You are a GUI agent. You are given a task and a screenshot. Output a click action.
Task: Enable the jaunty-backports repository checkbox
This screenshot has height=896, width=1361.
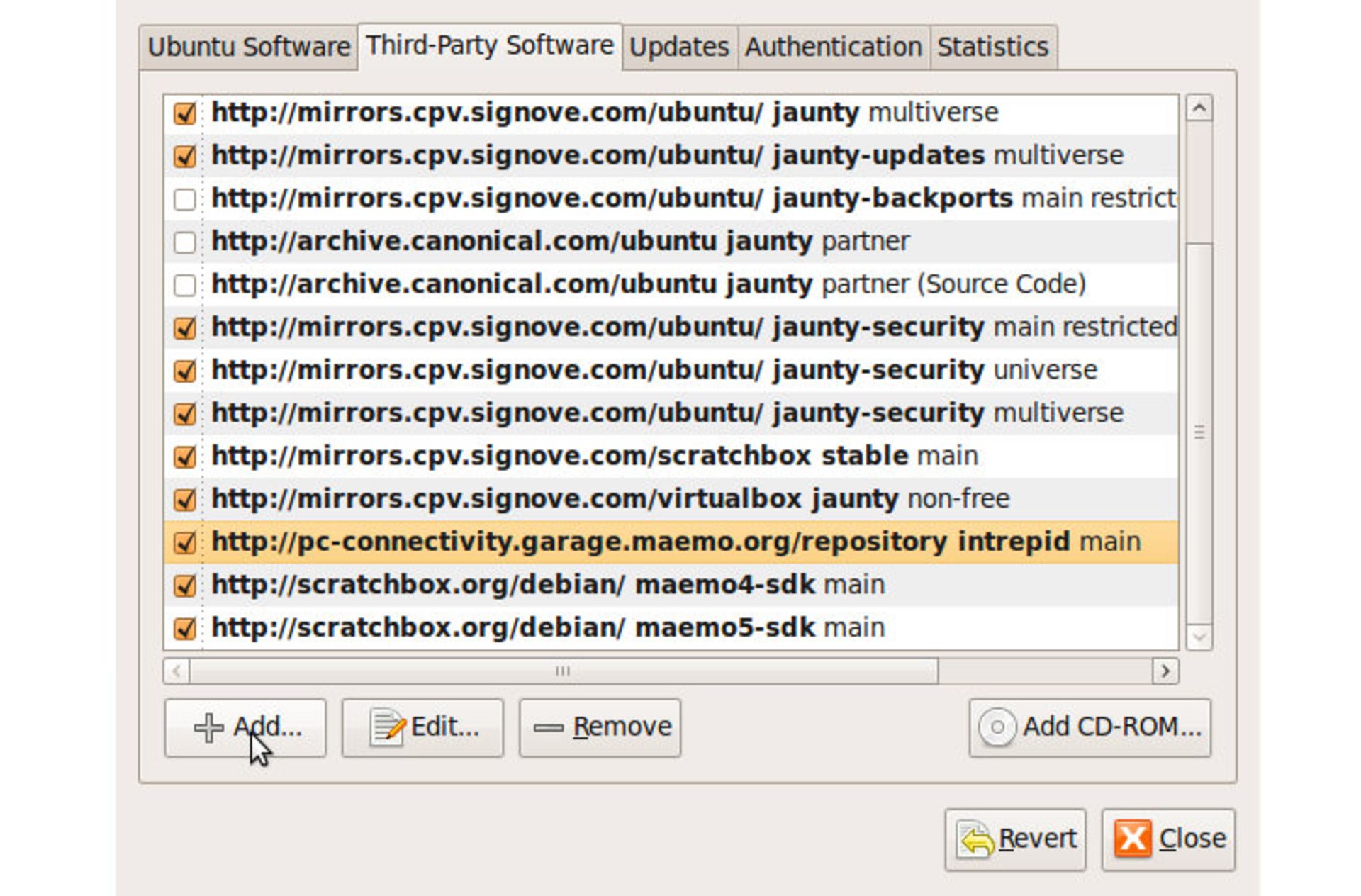pos(185,199)
